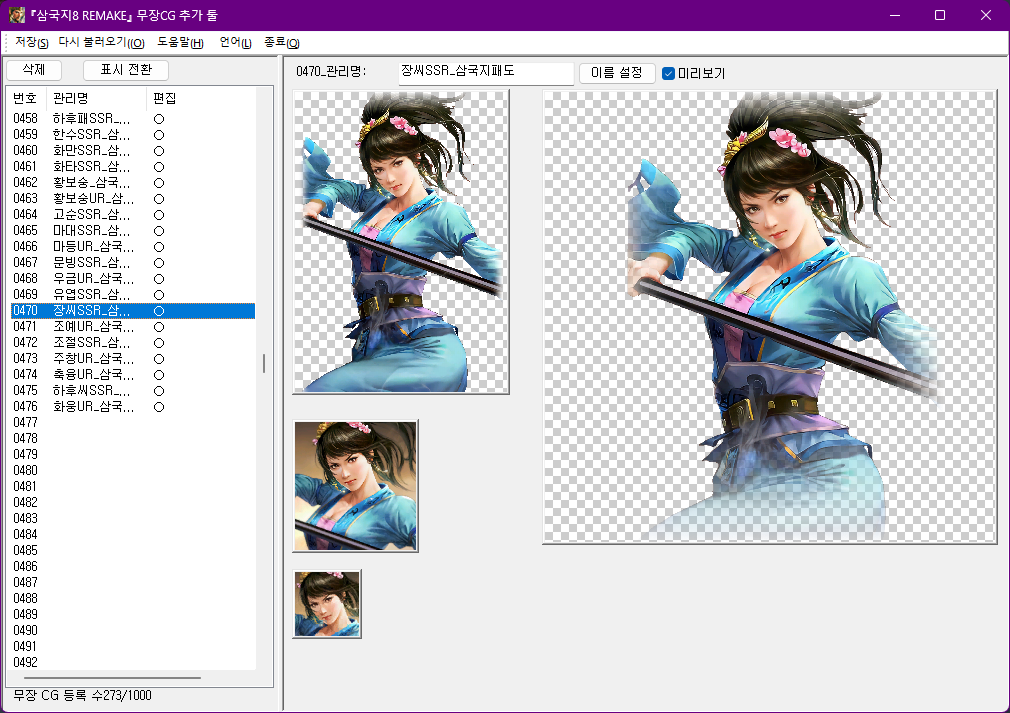Select row 0467 문빙SSR
Screen dimensions: 1010x713
click(x=133, y=263)
